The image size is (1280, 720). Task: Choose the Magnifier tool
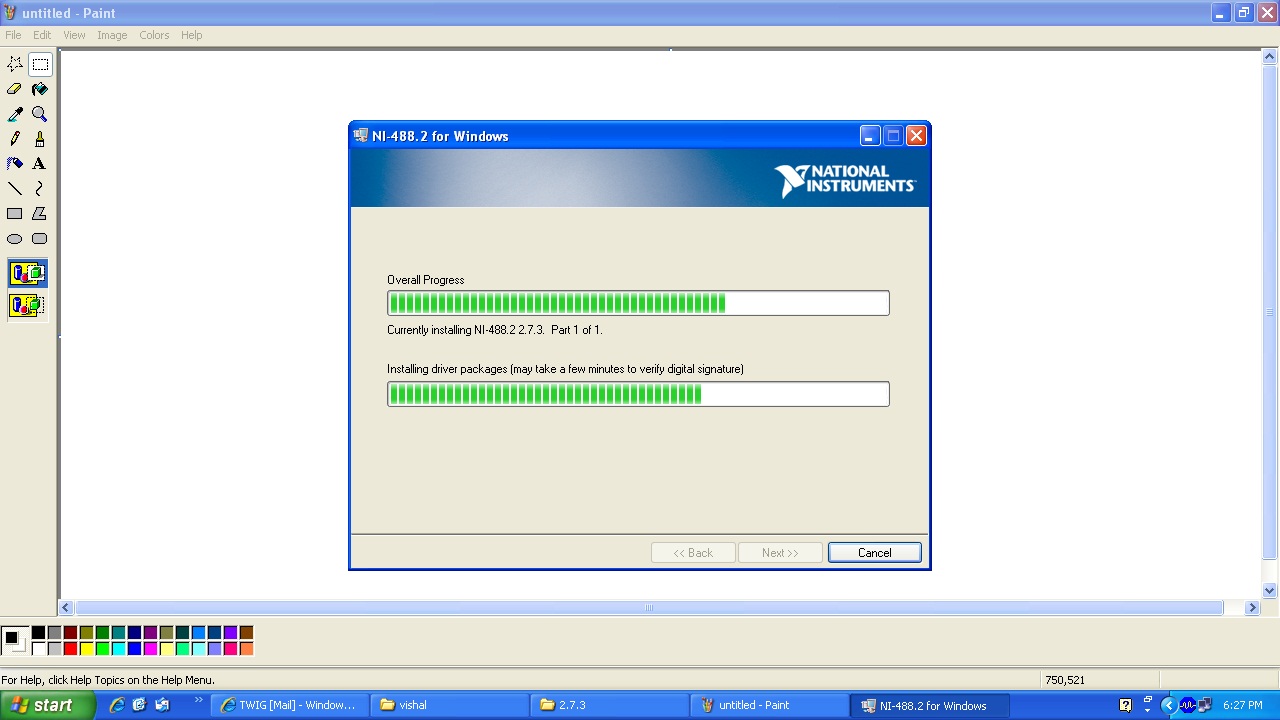(40, 114)
